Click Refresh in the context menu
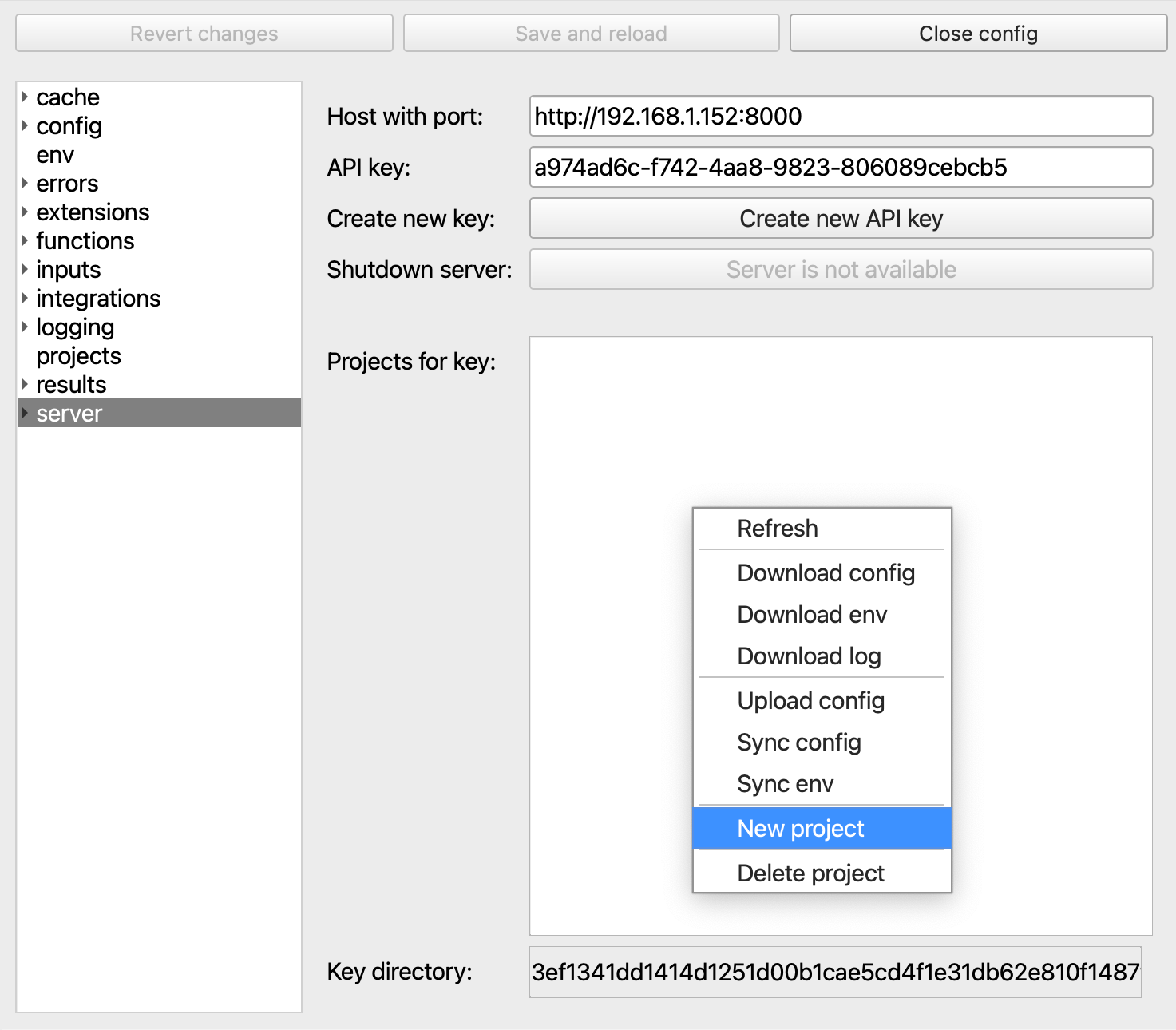 [778, 529]
